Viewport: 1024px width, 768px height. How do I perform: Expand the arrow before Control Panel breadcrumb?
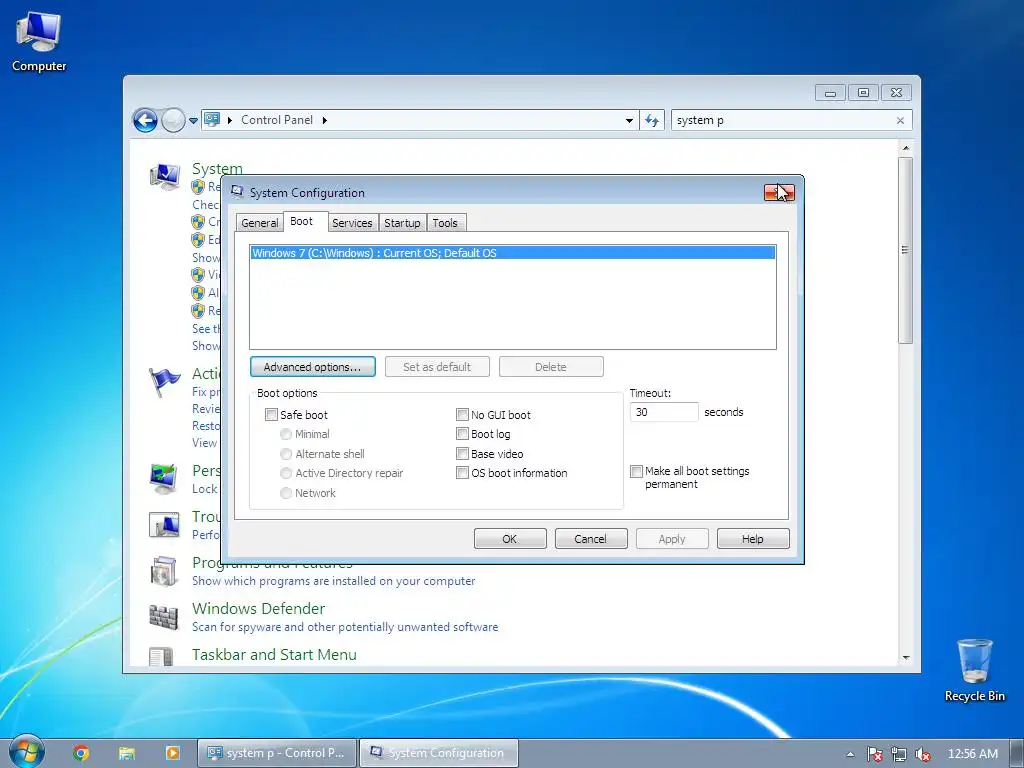pyautogui.click(x=230, y=120)
